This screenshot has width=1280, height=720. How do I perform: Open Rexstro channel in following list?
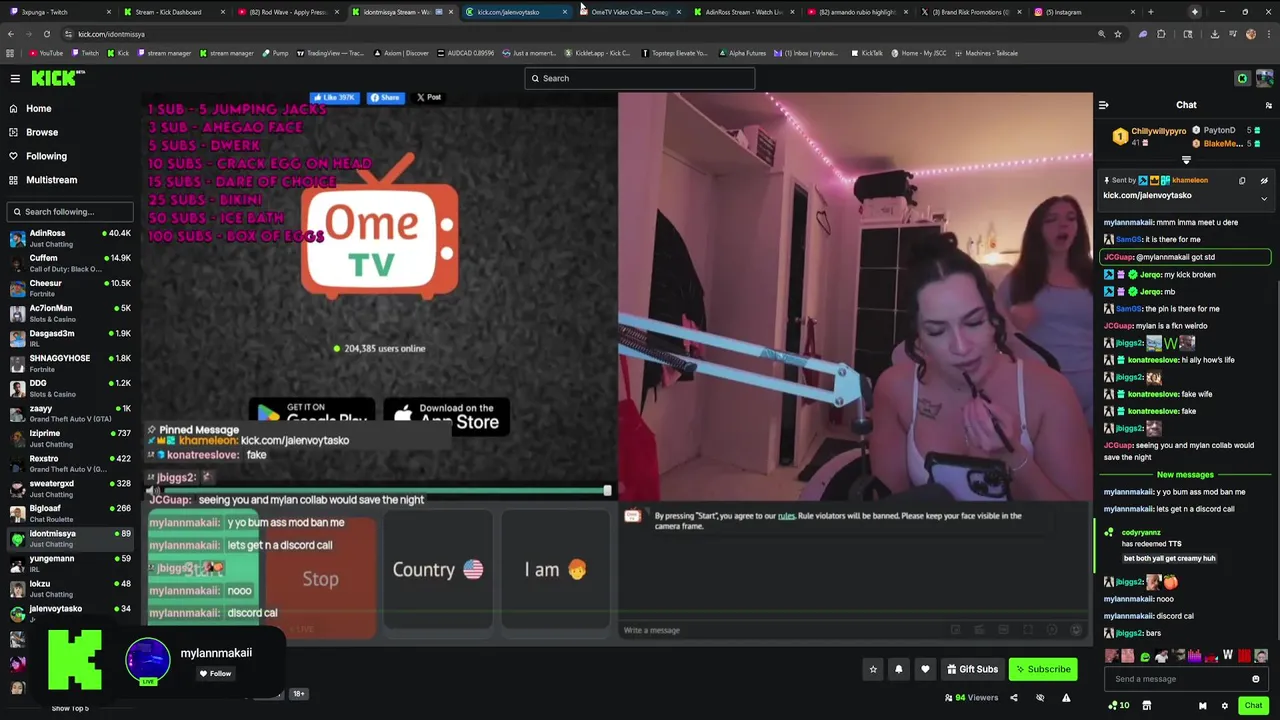coord(68,463)
